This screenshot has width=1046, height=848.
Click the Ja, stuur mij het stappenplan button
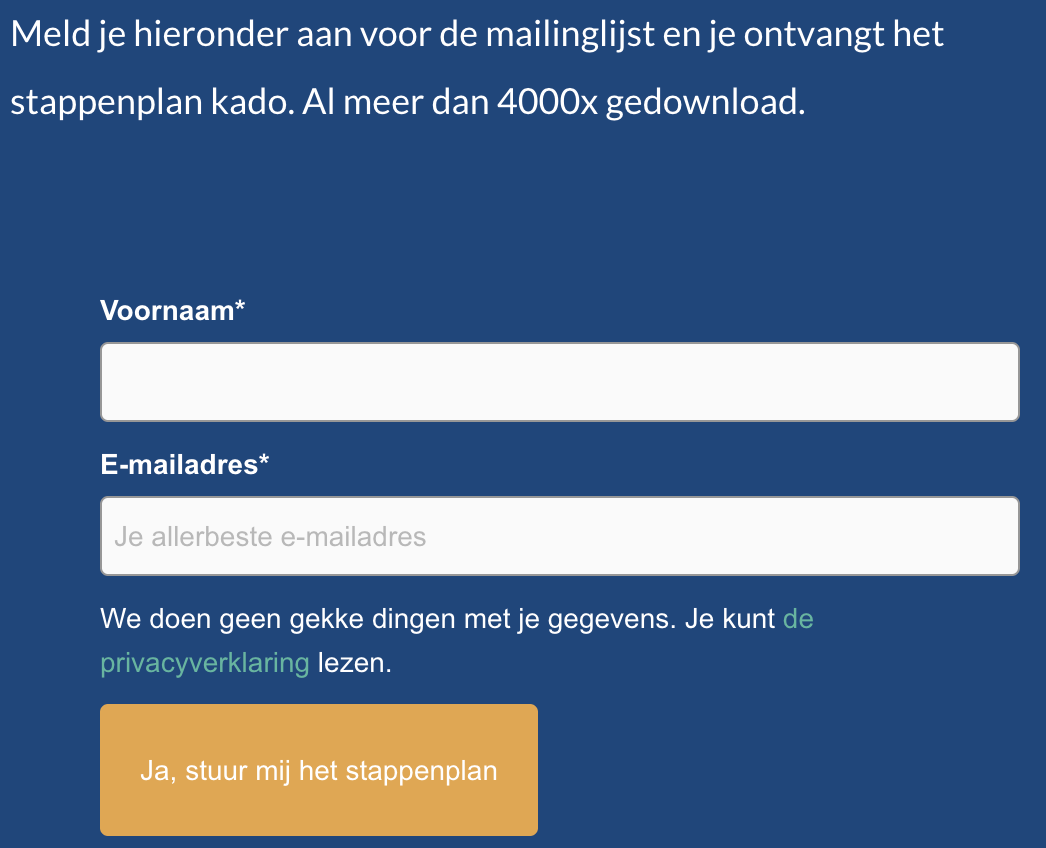pos(318,770)
